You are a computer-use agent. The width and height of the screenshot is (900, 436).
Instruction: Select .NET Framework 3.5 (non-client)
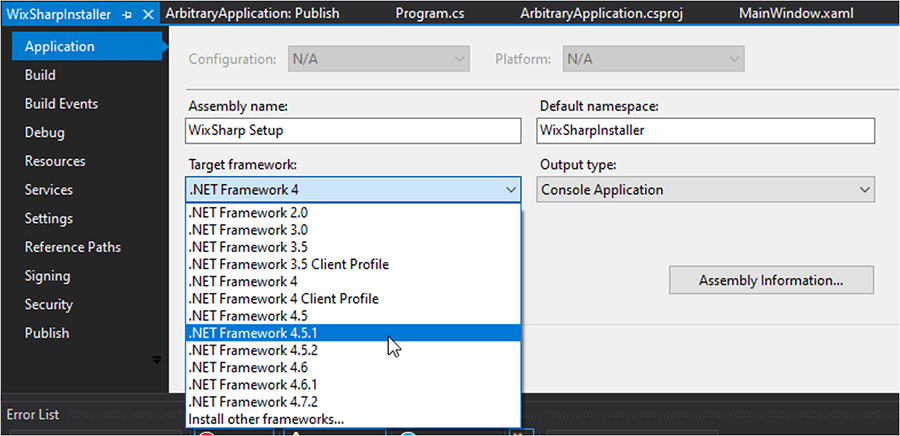(x=354, y=247)
